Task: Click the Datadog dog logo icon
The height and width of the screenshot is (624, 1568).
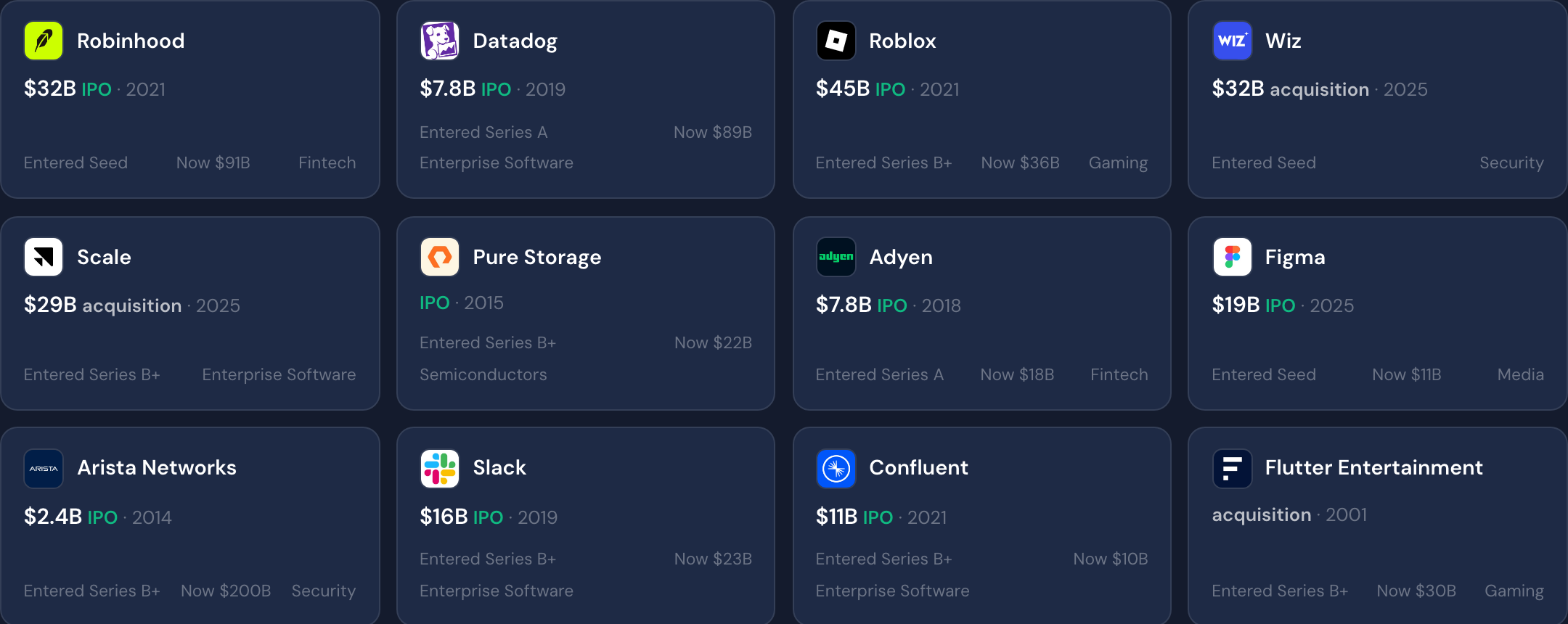Action: pos(440,41)
